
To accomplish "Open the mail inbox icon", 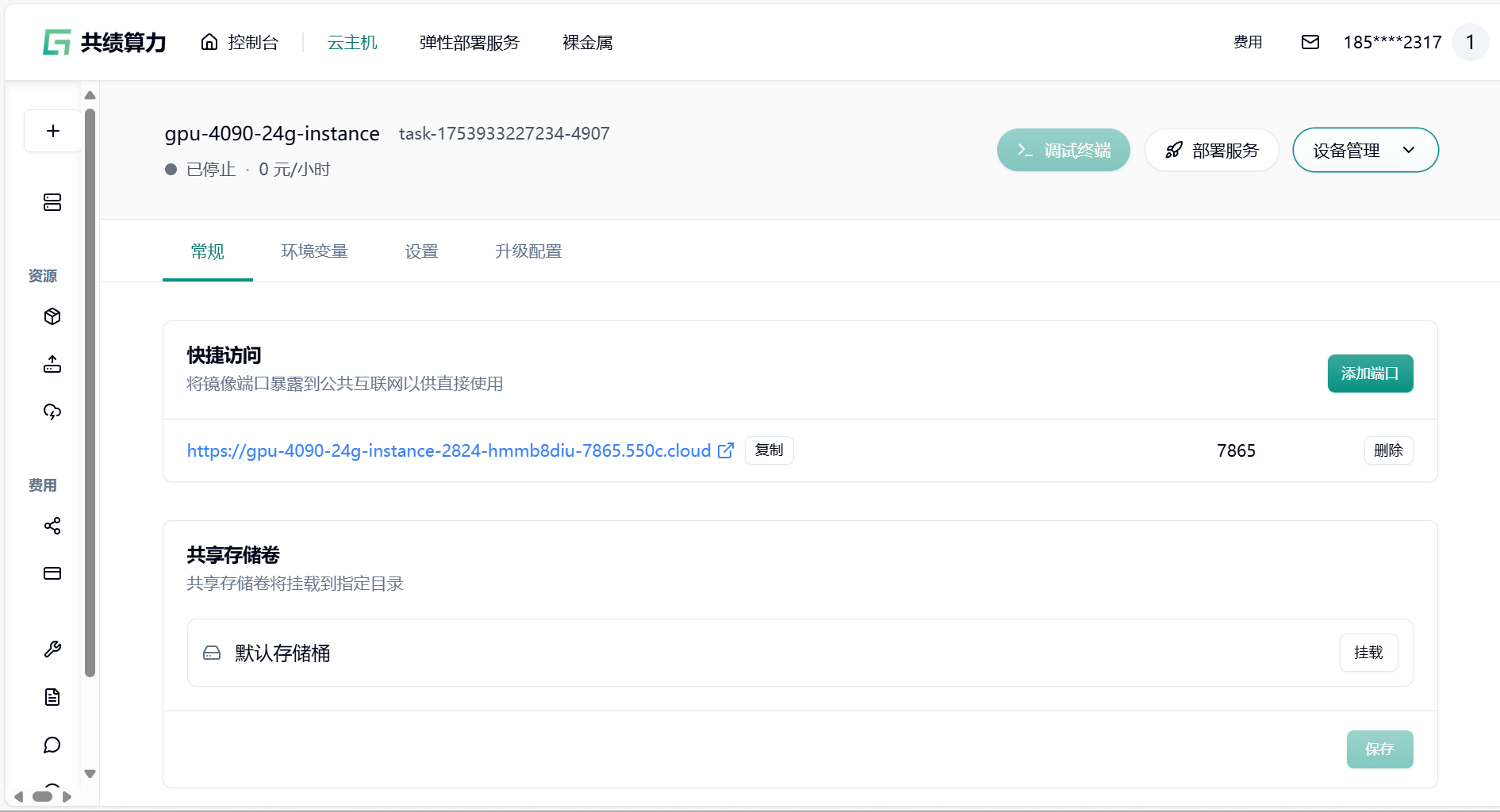I will coord(1310,42).
